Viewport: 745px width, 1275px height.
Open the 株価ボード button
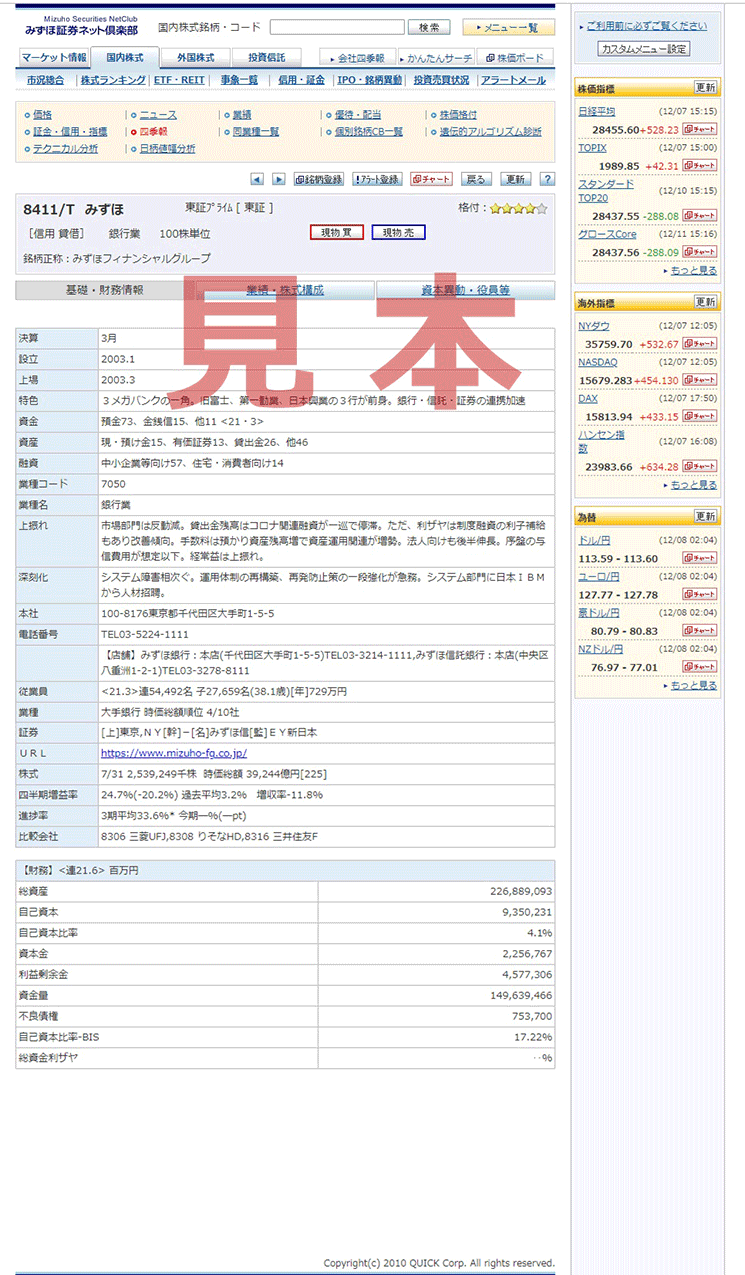click(516, 58)
